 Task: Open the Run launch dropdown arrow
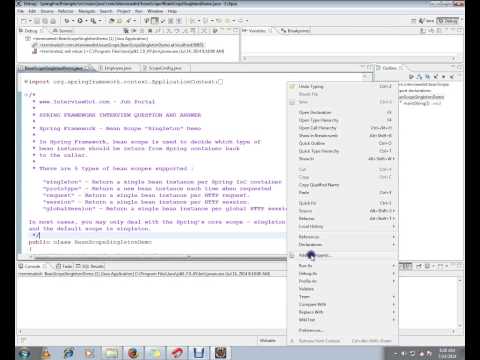[x=86, y=21]
